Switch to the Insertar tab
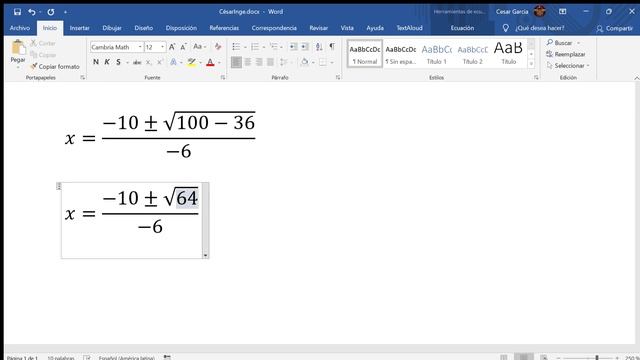640x360 pixels. coord(79,28)
